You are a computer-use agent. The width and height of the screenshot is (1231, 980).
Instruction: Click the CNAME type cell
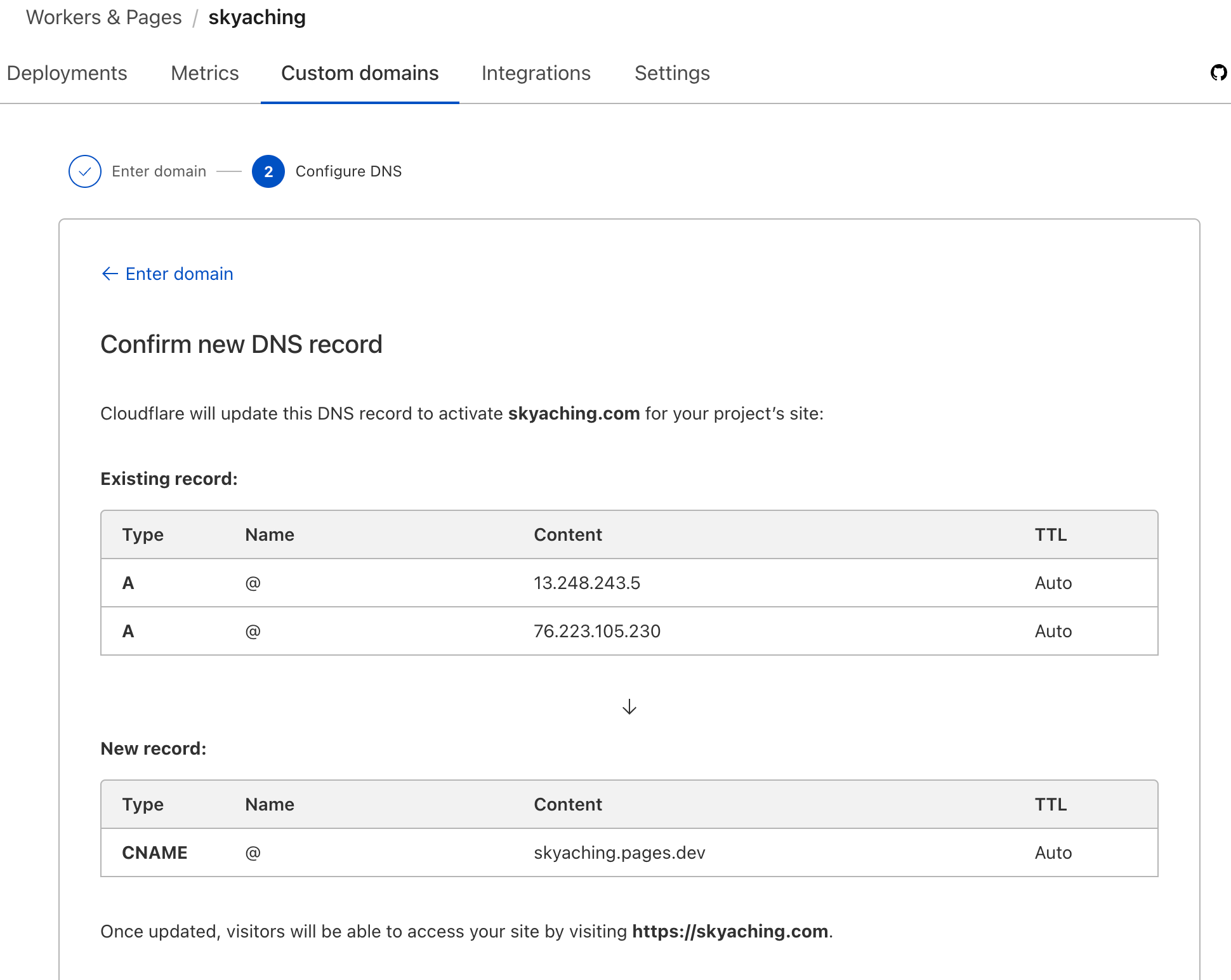pyautogui.click(x=155, y=852)
